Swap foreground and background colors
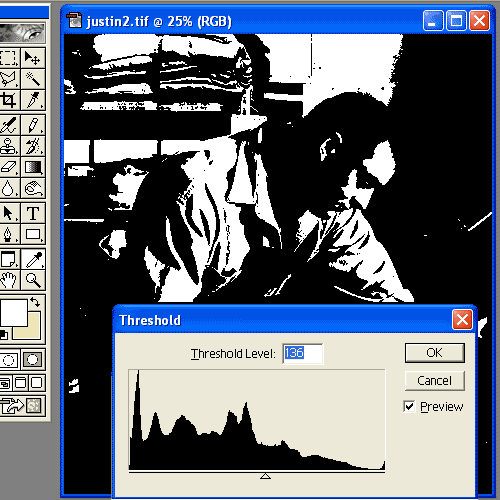Image resolution: width=500 pixels, height=500 pixels. click(x=35, y=302)
